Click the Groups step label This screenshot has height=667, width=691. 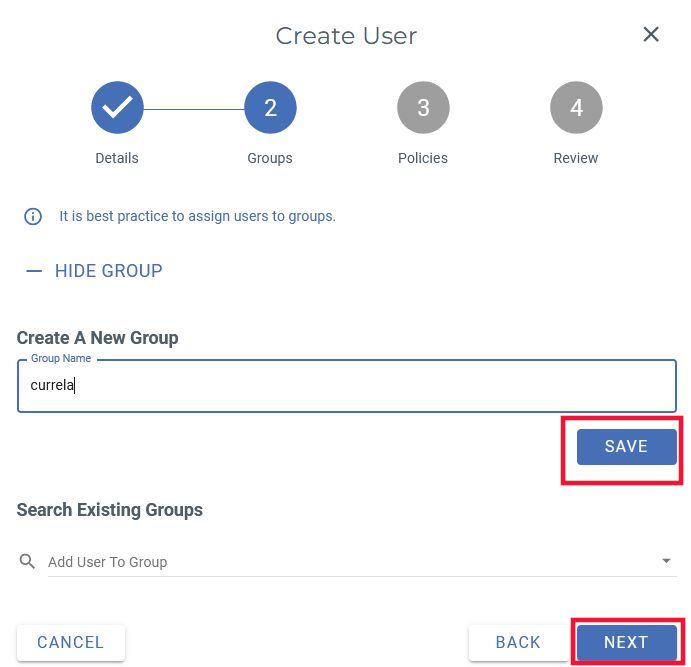click(270, 158)
